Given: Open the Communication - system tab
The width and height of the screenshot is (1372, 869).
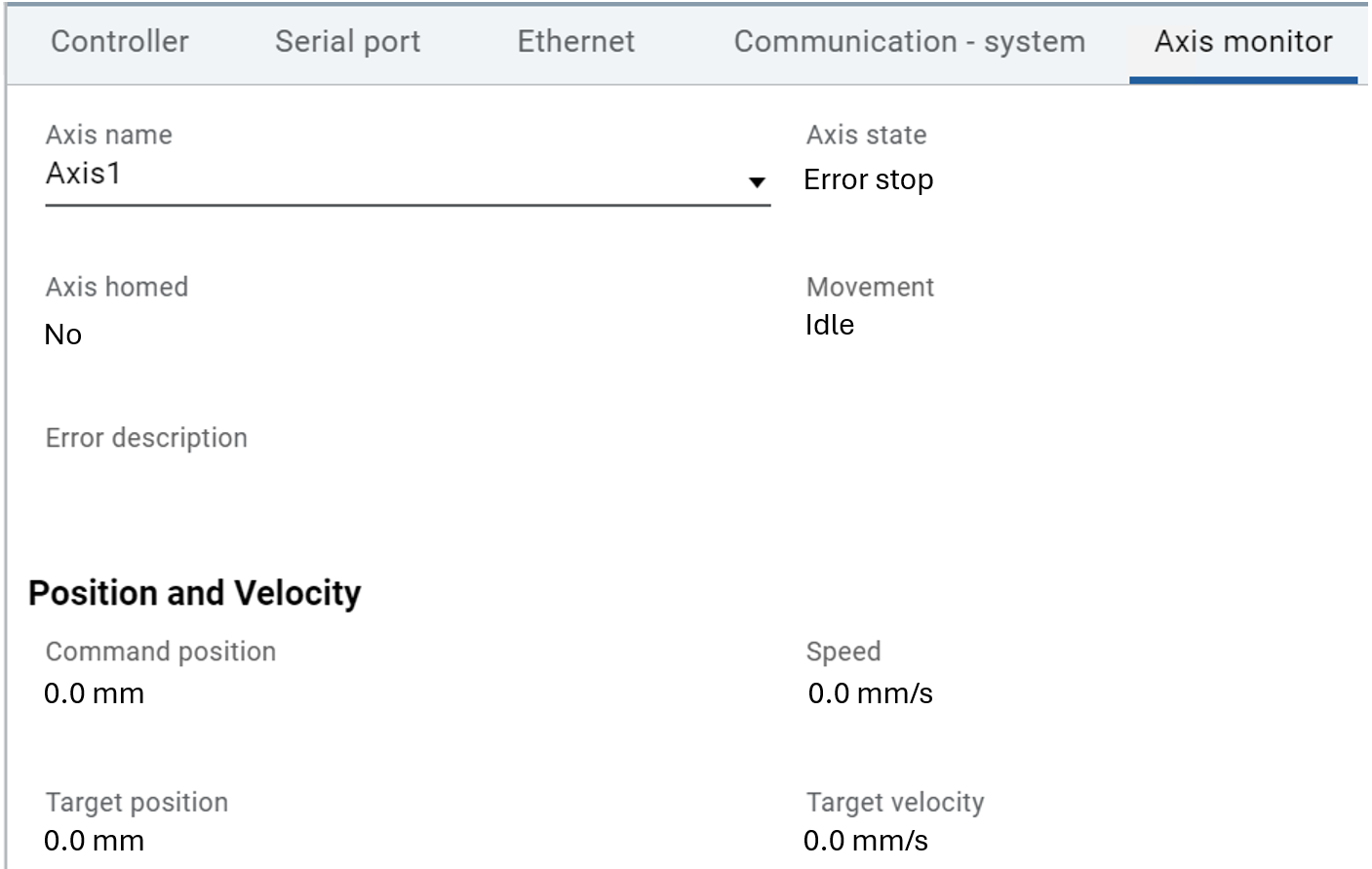Looking at the screenshot, I should pyautogui.click(x=909, y=42).
